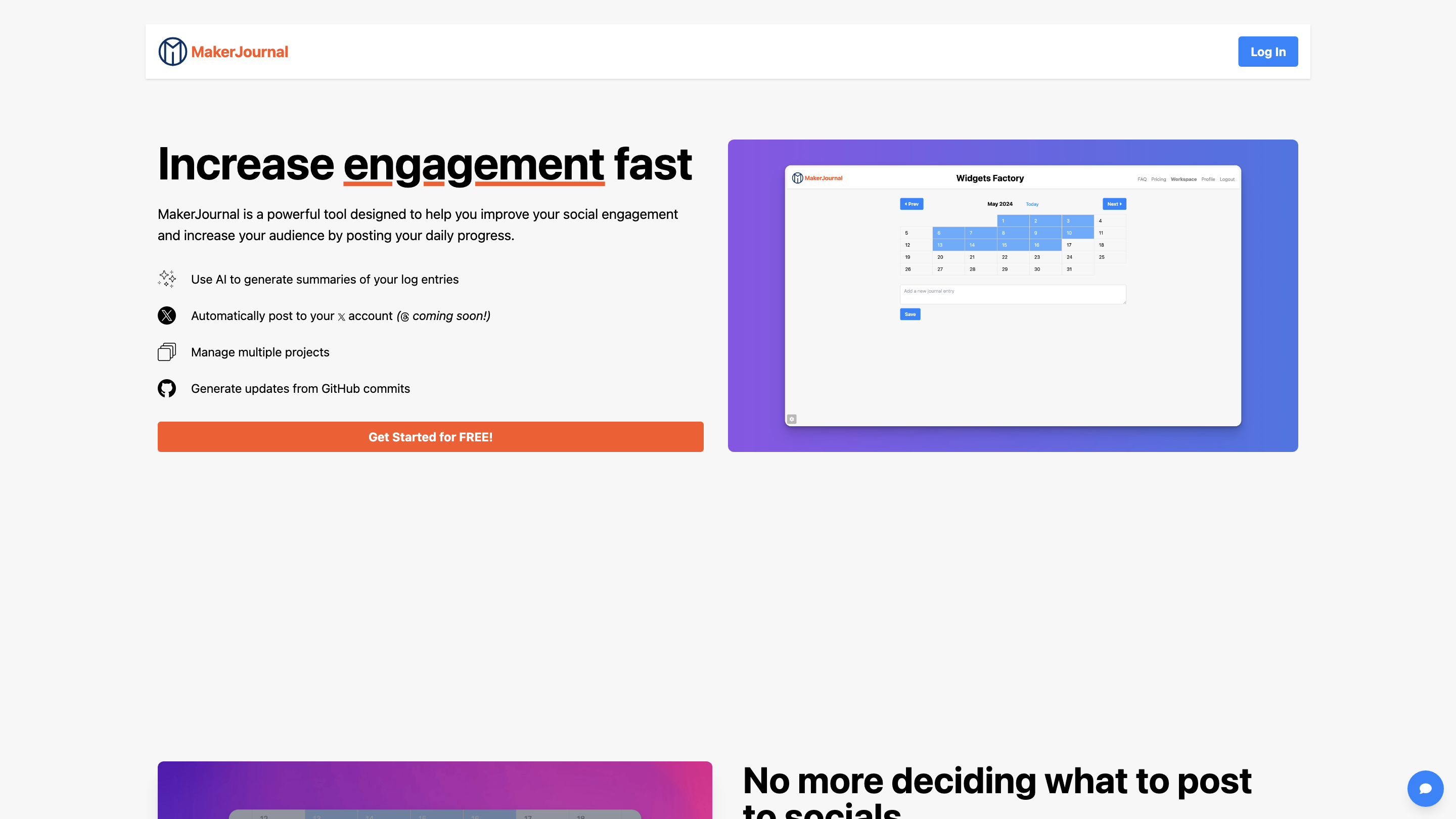This screenshot has width=1456, height=819.
Task: Click the blue Save button in preview
Action: [x=910, y=314]
